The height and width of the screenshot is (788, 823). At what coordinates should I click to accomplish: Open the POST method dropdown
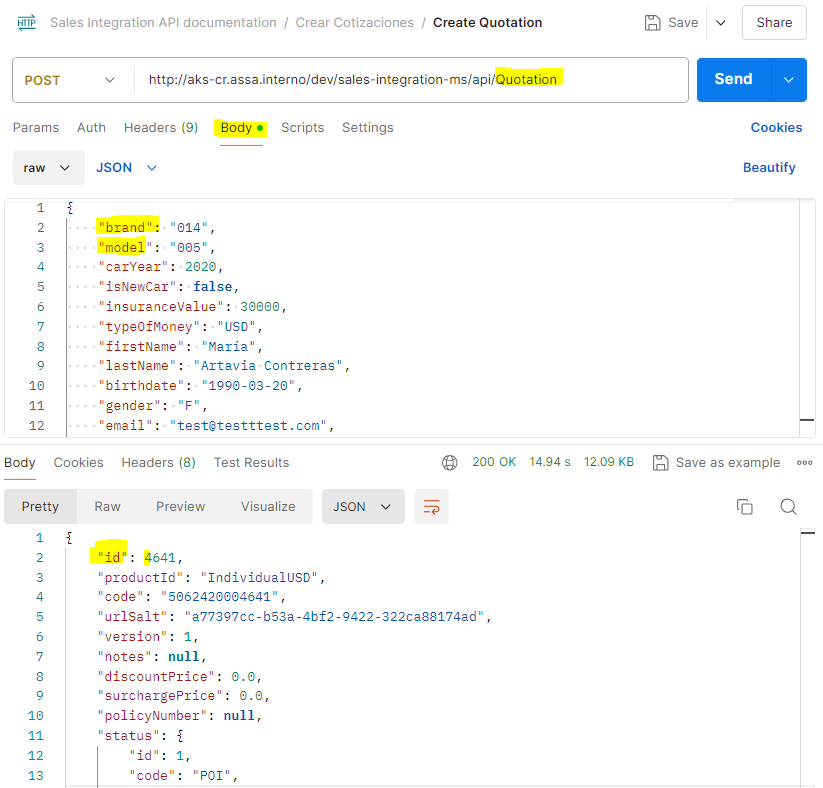point(70,80)
